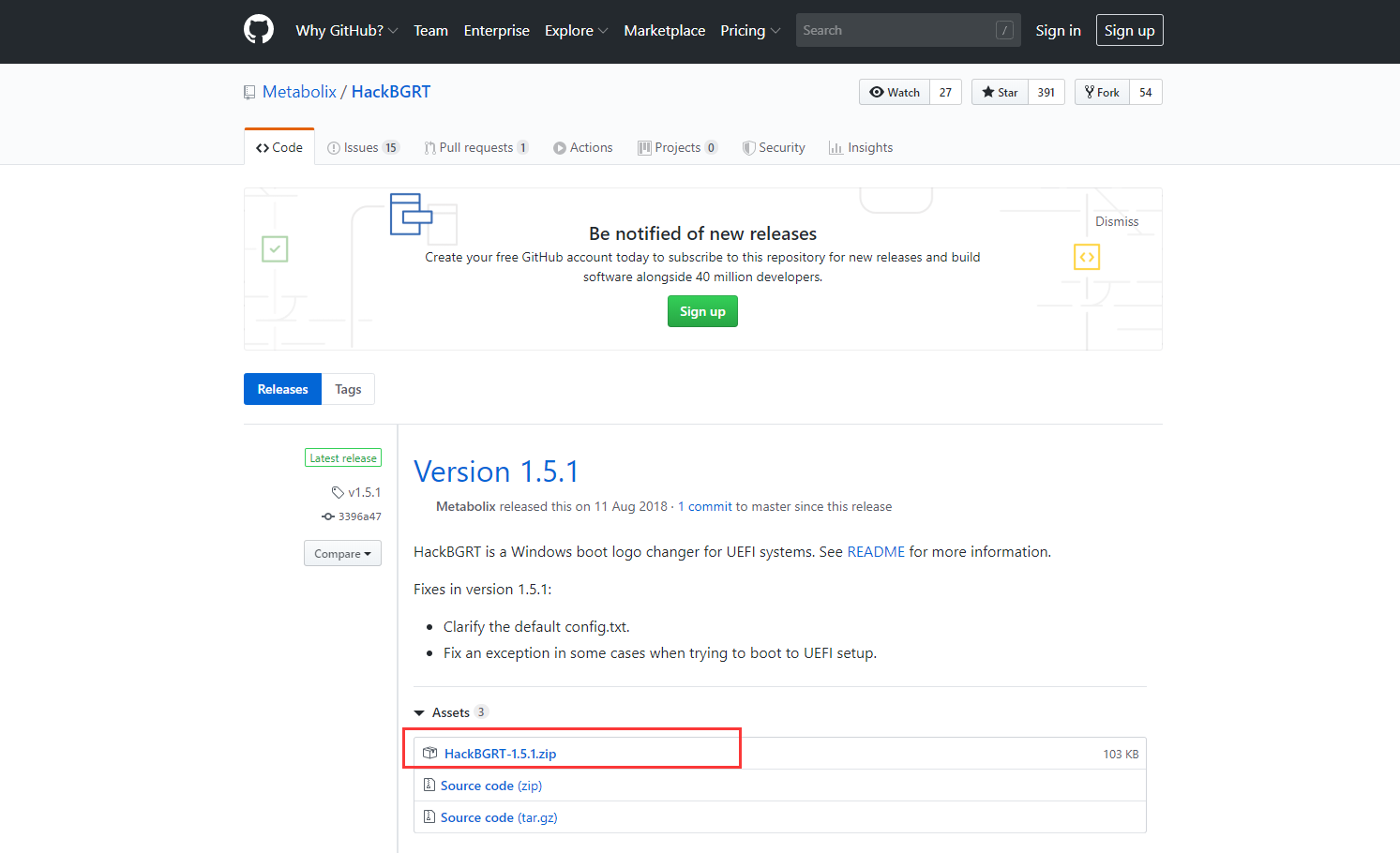1400x853 pixels.
Task: Click the 103 KB file size text
Action: click(1121, 754)
